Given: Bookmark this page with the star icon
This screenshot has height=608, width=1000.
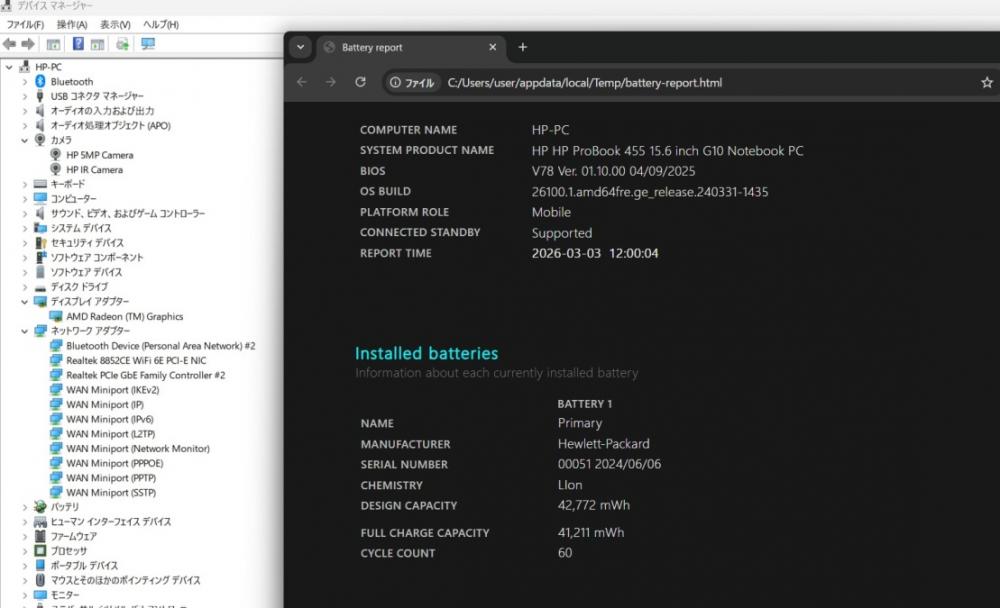Looking at the screenshot, I should pyautogui.click(x=987, y=82).
